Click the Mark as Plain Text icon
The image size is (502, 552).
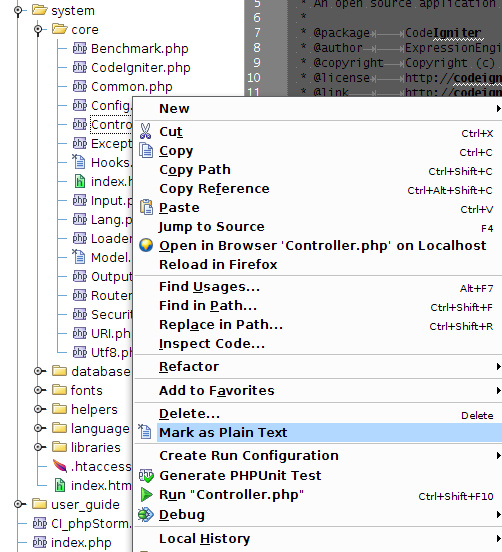click(x=145, y=432)
